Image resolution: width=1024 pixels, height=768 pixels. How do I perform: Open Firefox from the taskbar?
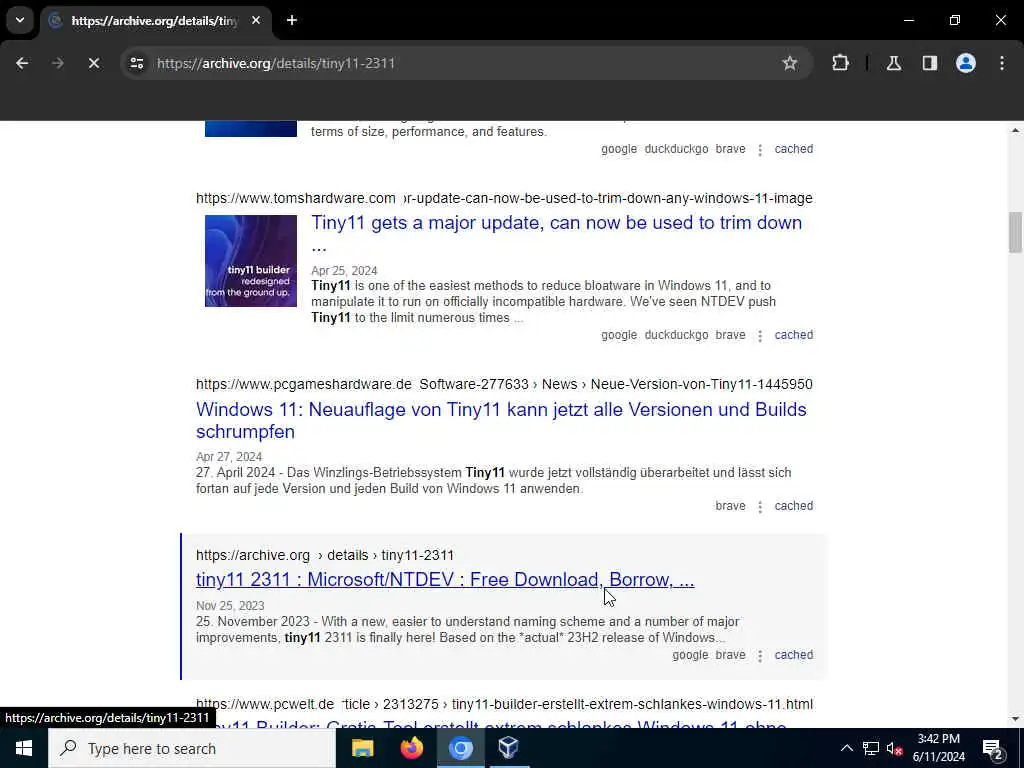pyautogui.click(x=411, y=748)
